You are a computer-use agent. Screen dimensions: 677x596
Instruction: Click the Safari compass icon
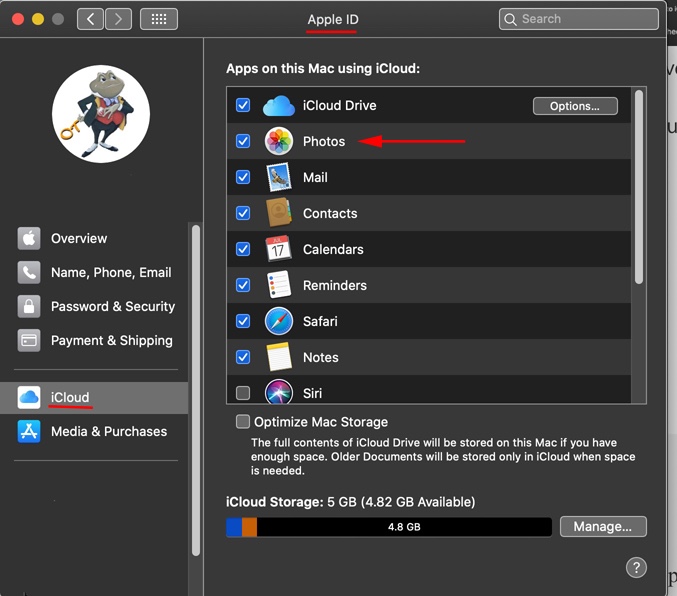click(x=278, y=321)
